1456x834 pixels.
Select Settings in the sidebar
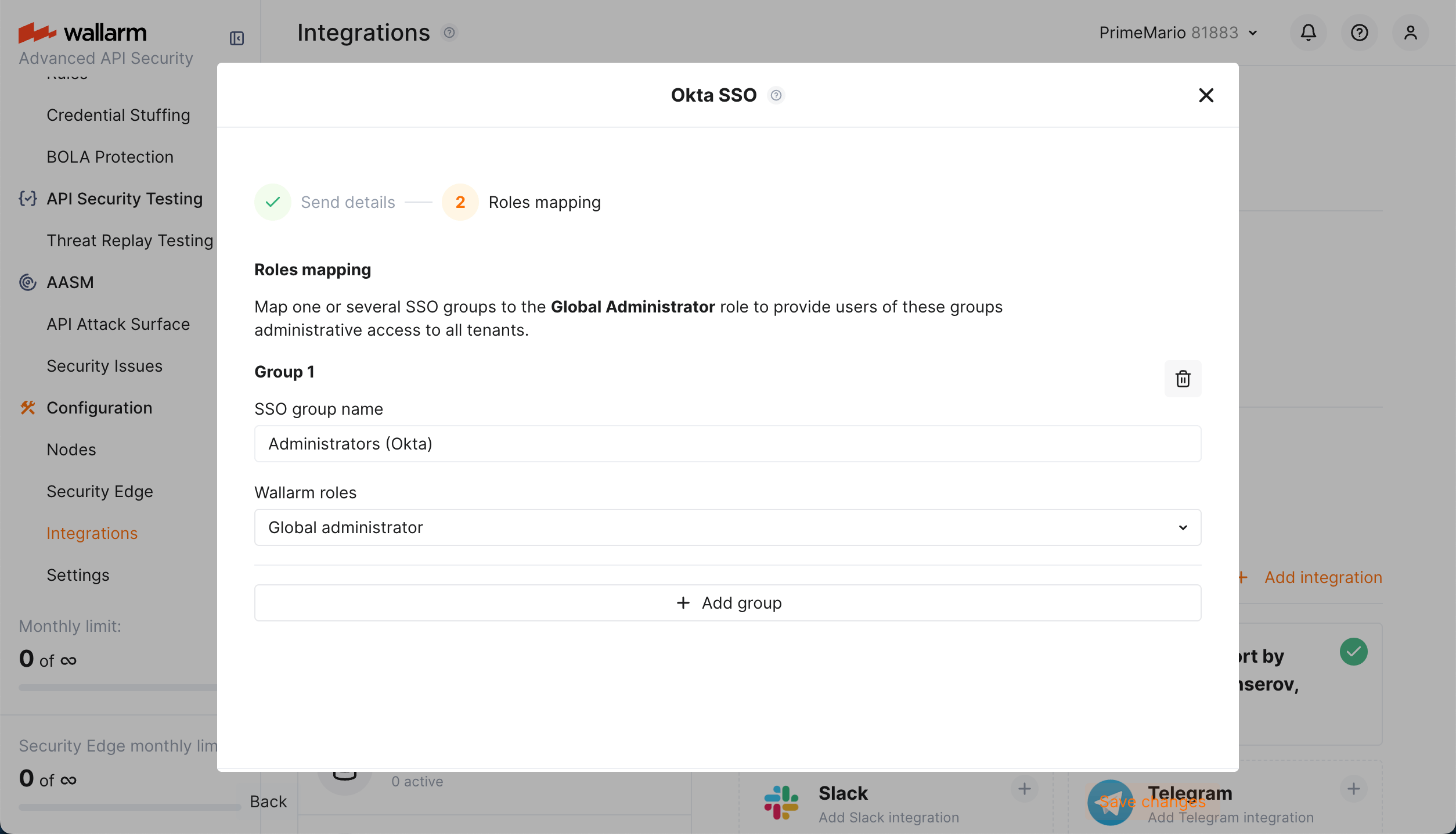coord(78,575)
